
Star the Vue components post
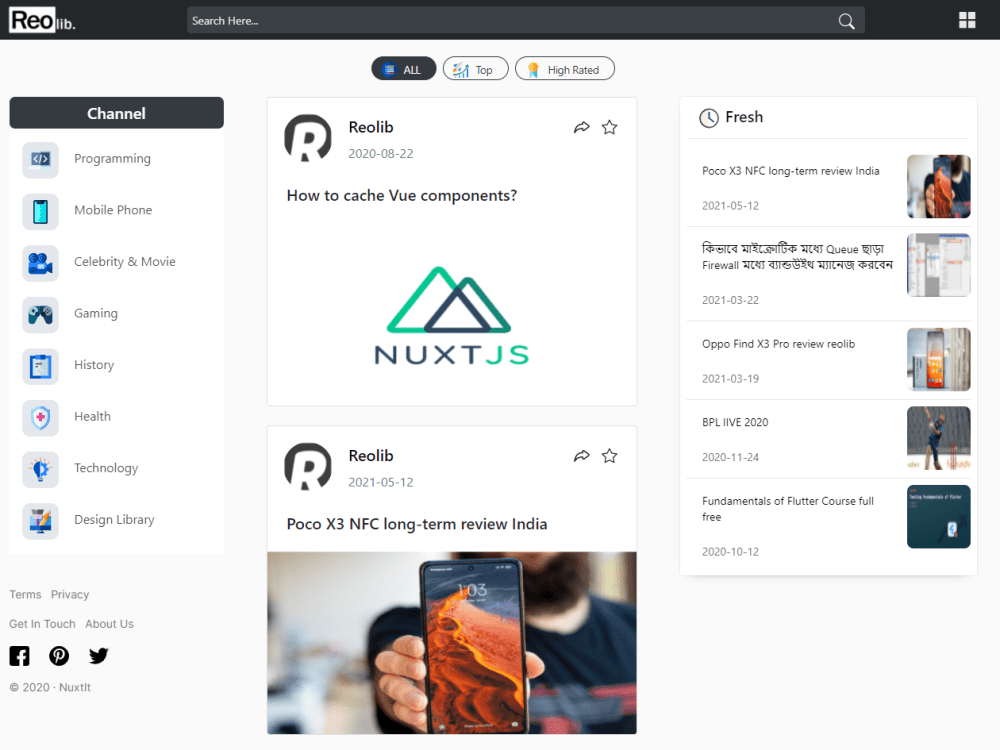point(610,128)
